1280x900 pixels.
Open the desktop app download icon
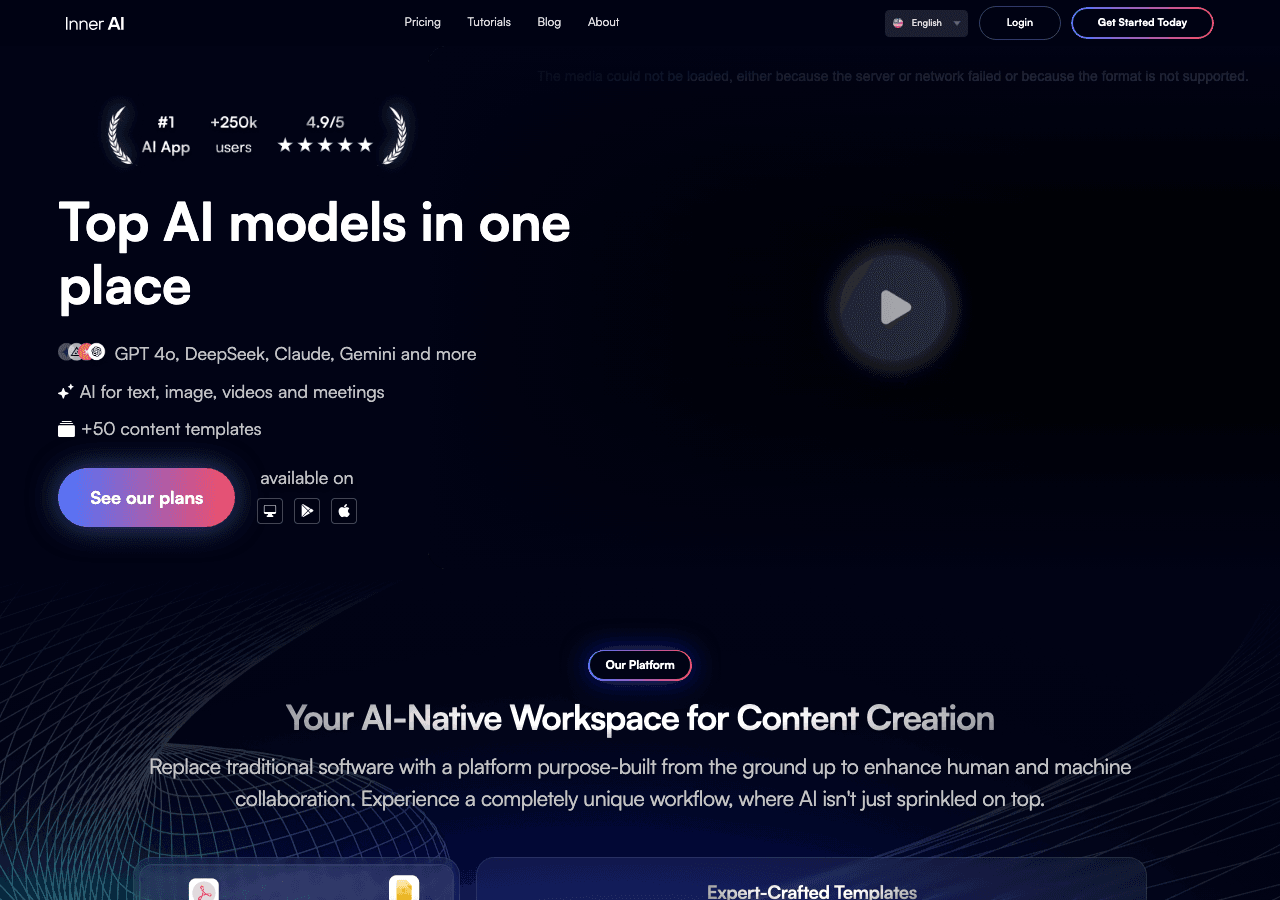coord(270,511)
